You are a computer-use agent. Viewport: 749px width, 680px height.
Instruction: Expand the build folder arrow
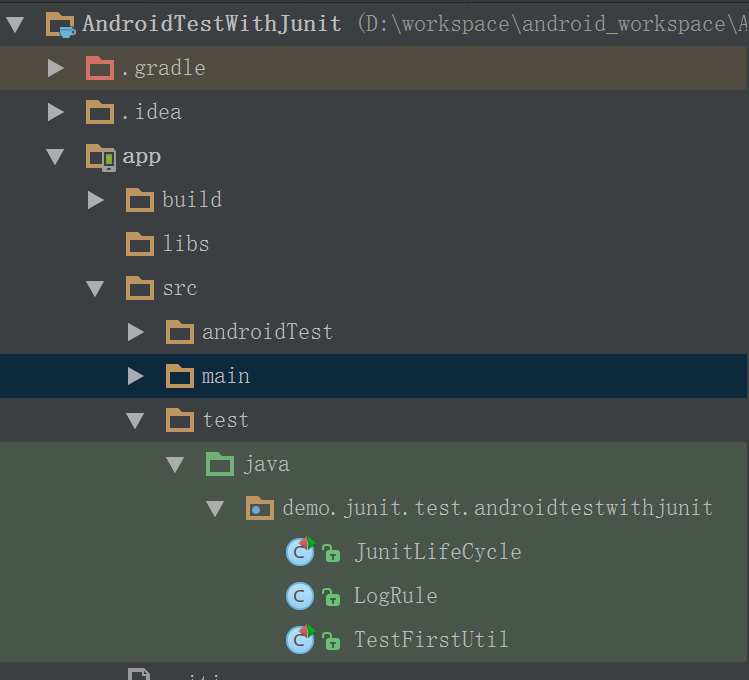(96, 200)
